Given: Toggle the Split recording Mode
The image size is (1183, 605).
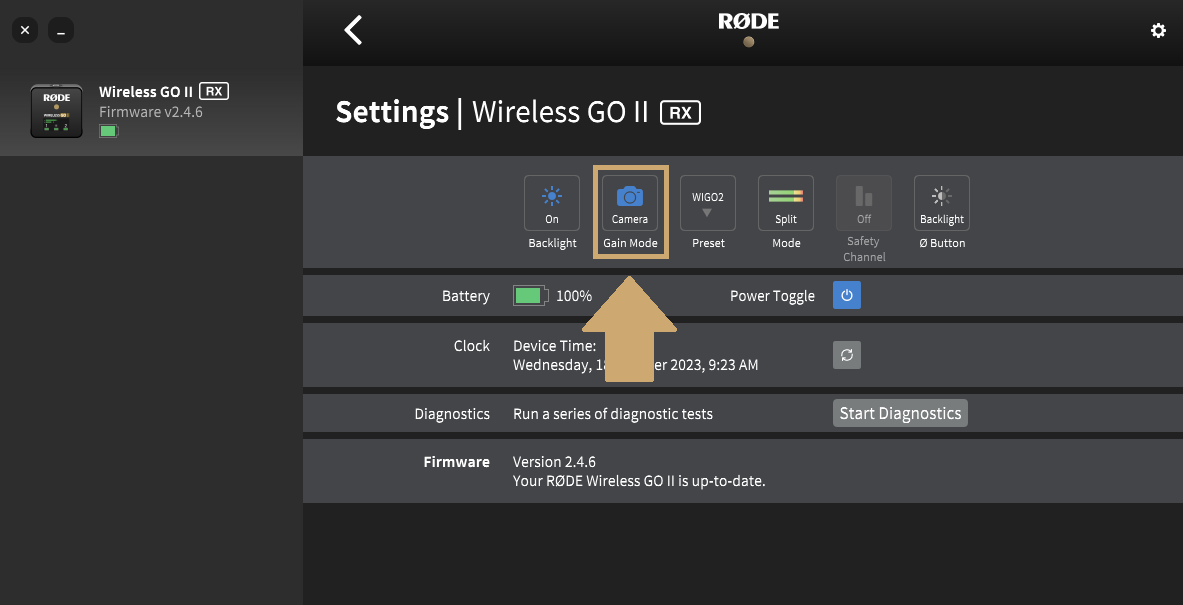Looking at the screenshot, I should [x=786, y=203].
